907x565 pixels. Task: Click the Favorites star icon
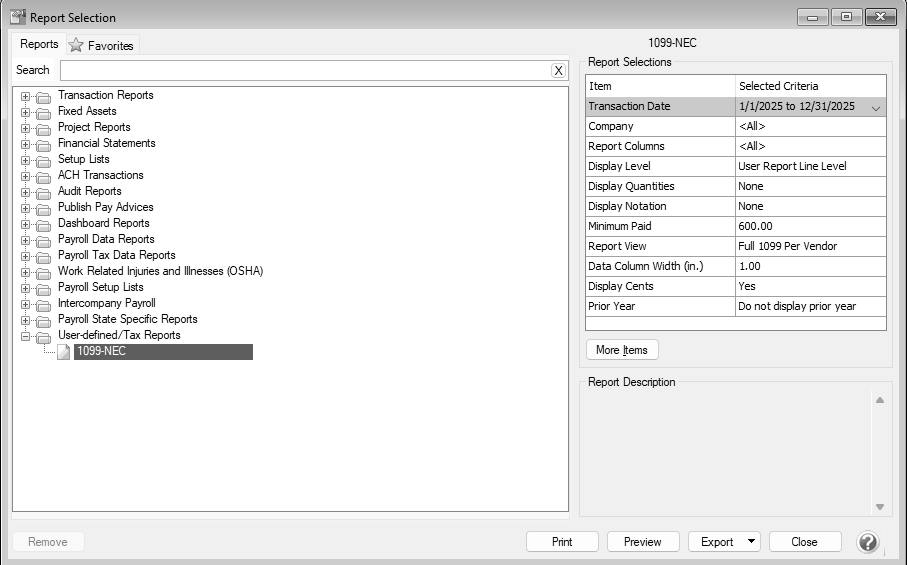click(76, 45)
